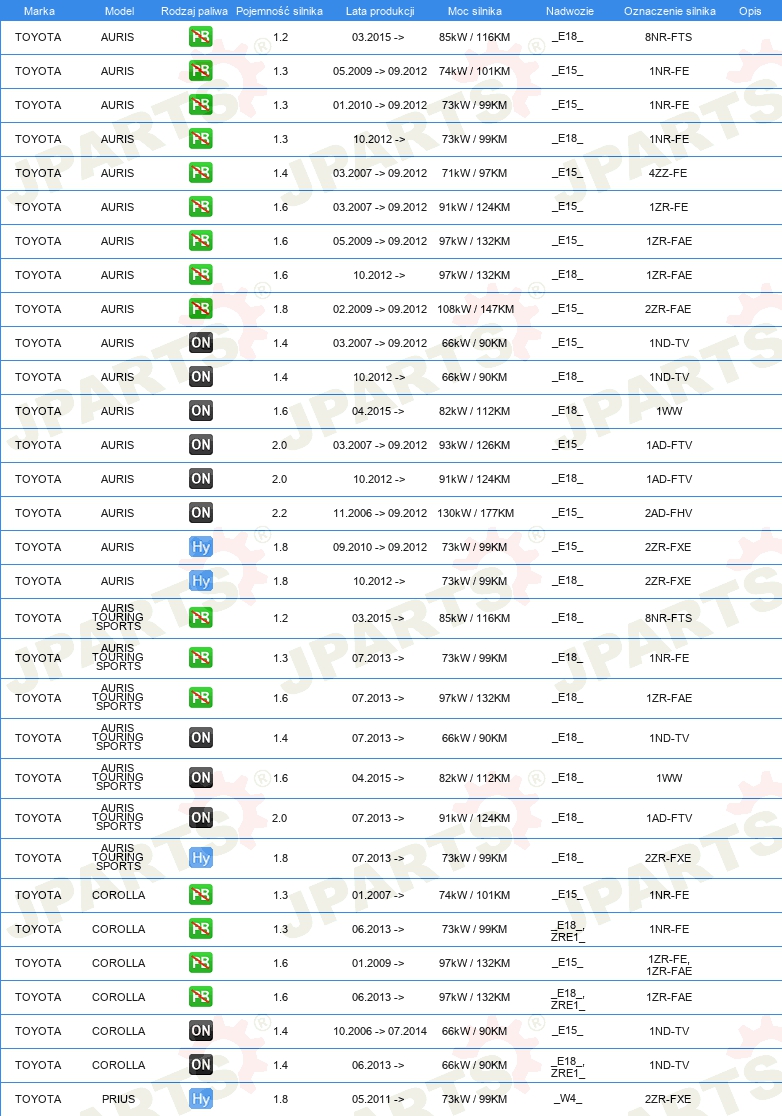Click petrol icon in Auris 4ZZ-FE row
Image resolution: width=782 pixels, height=1116 pixels.
[201, 172]
